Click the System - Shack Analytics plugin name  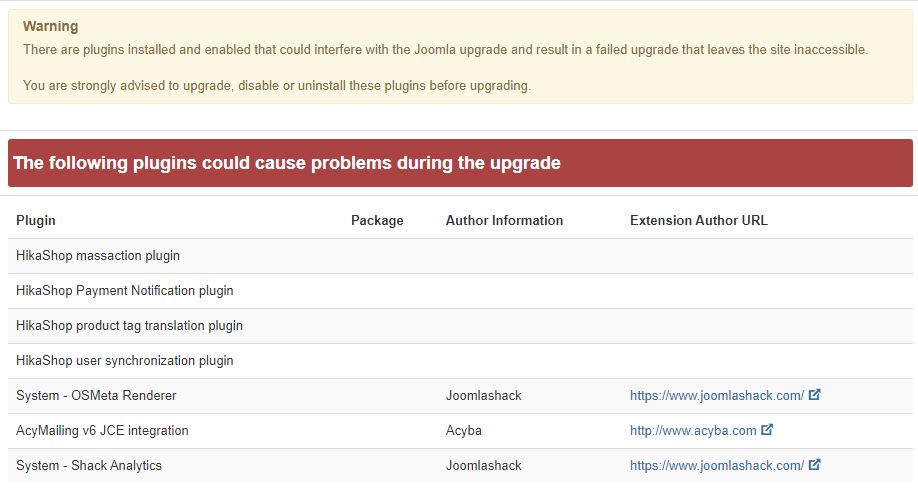coord(89,466)
